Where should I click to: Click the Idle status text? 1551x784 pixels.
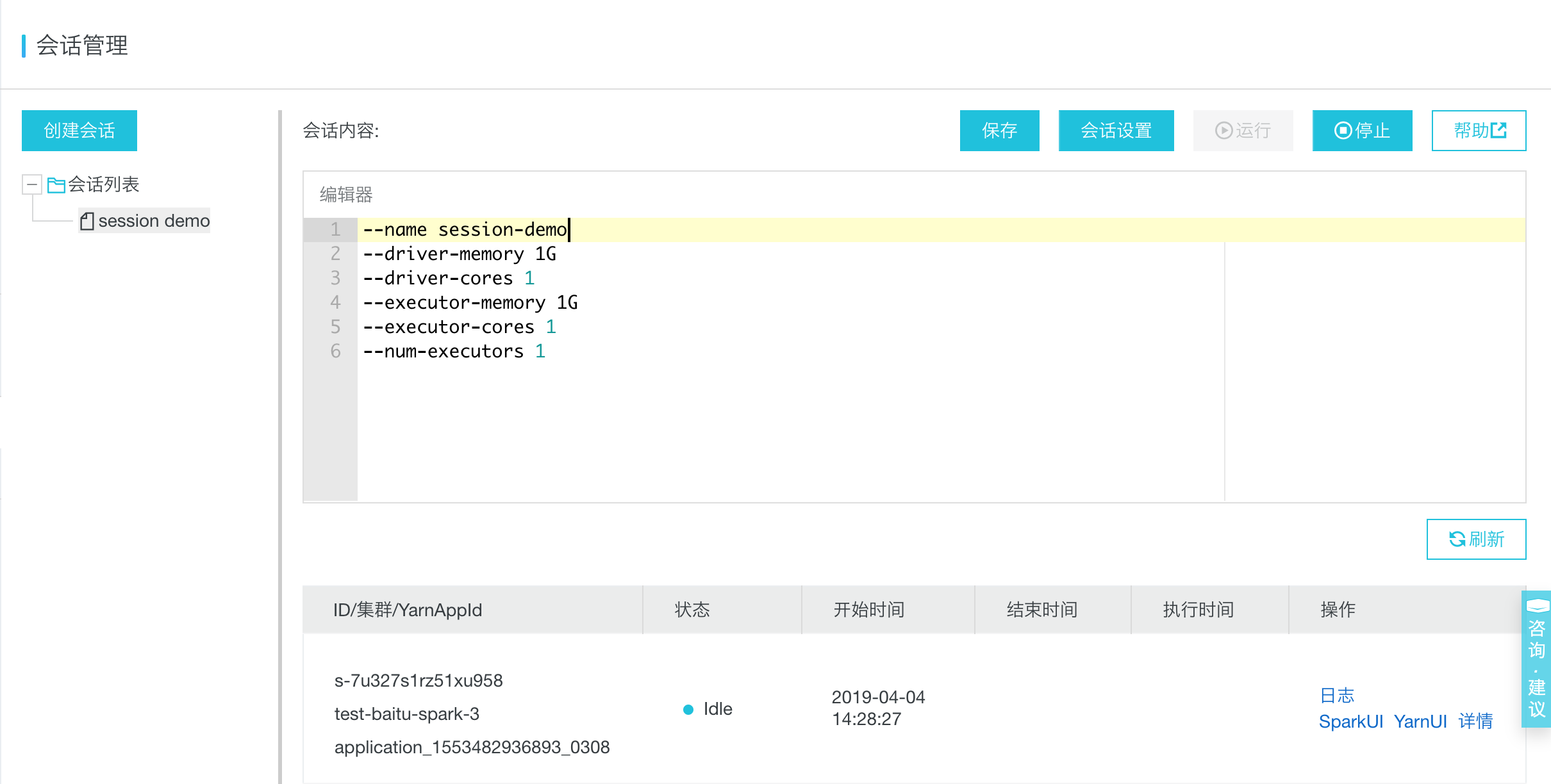718,709
